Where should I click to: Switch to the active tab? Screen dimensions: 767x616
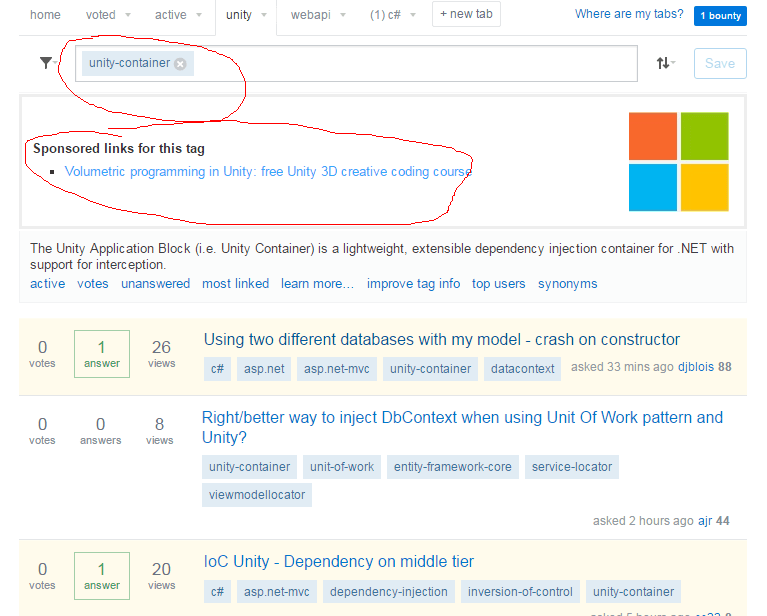coord(171,15)
